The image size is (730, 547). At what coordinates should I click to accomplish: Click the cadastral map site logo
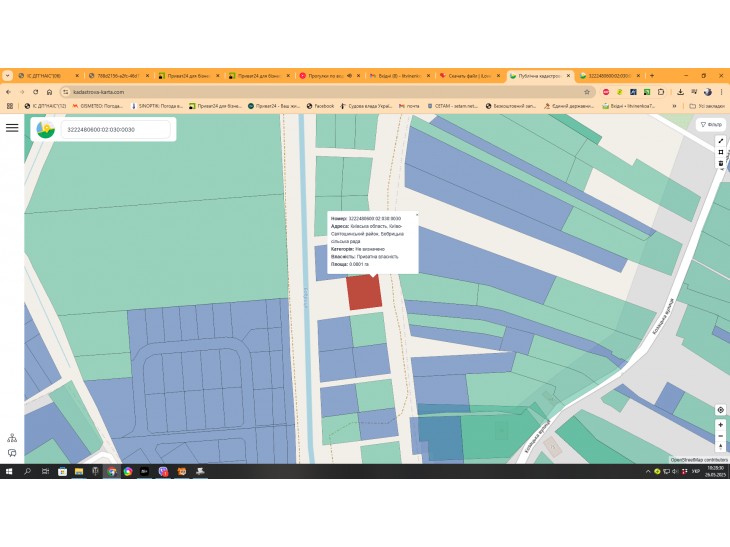click(46, 129)
